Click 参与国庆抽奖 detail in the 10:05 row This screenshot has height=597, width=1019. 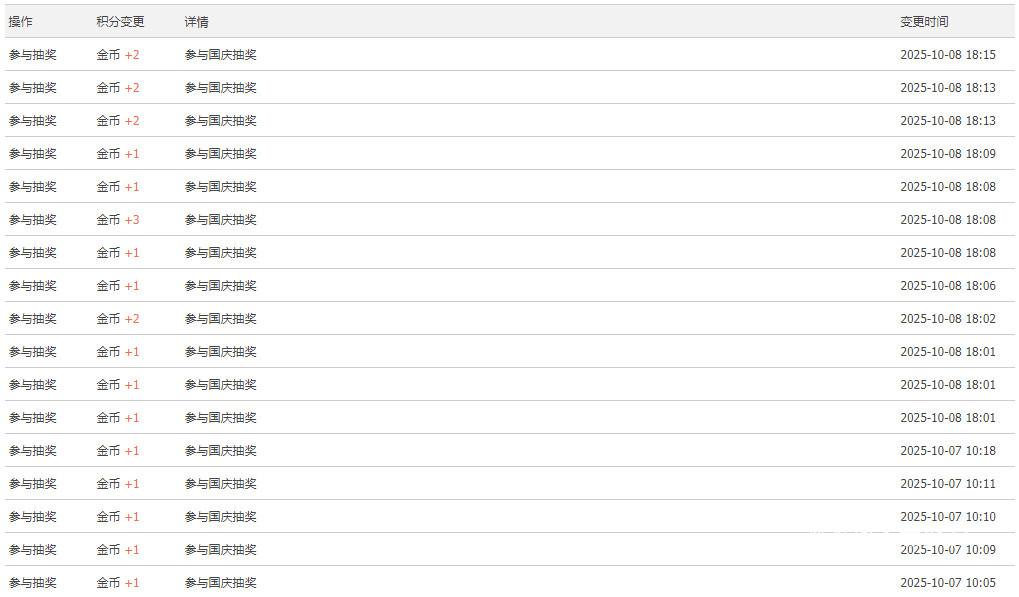(x=221, y=583)
